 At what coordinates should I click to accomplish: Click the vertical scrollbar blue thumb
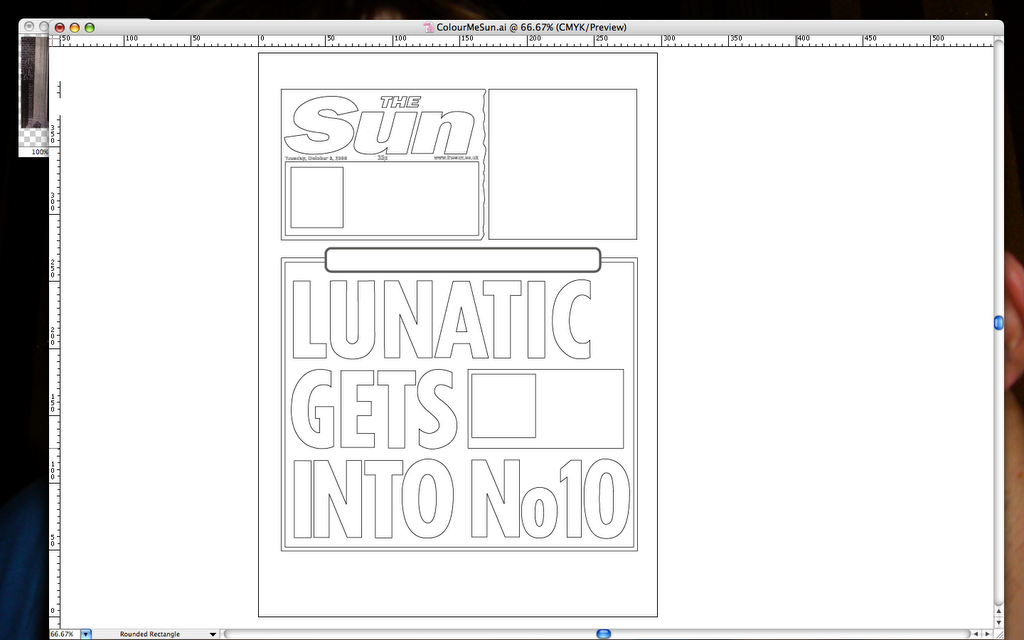pyautogui.click(x=999, y=323)
